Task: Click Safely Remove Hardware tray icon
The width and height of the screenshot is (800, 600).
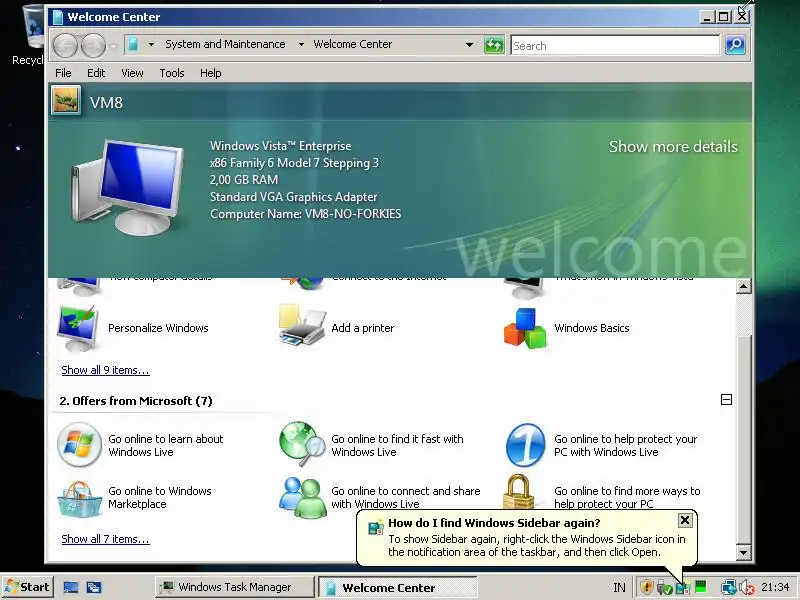Action: (x=664, y=588)
